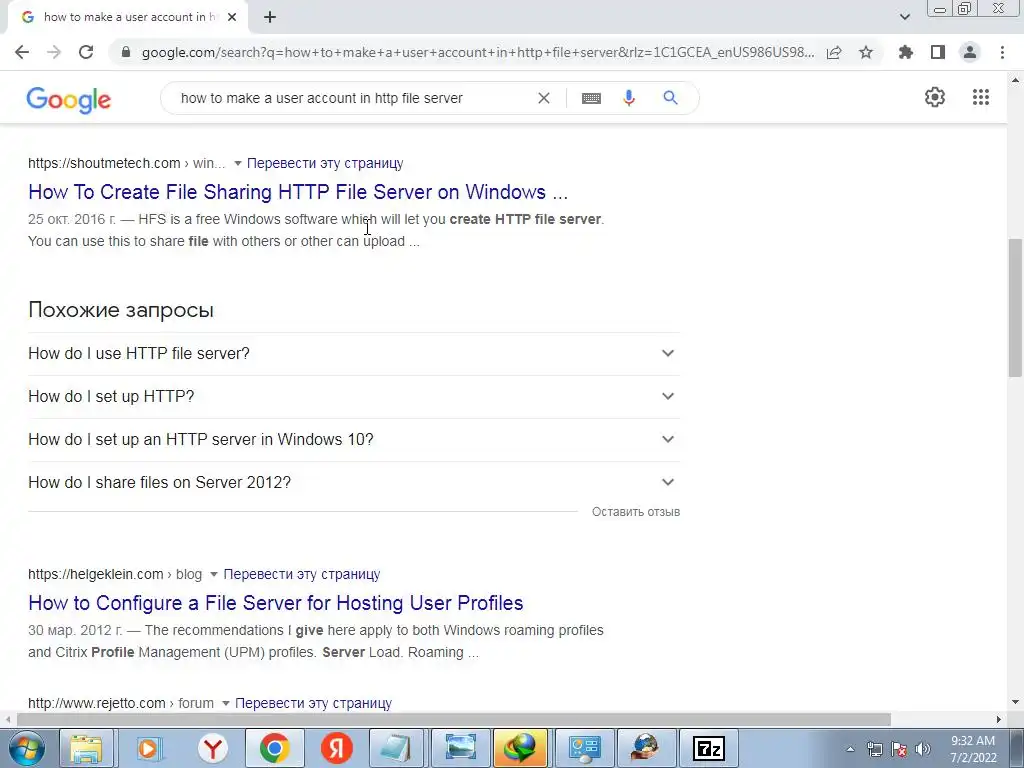Switch to Chrome in the taskbar

click(x=274, y=748)
